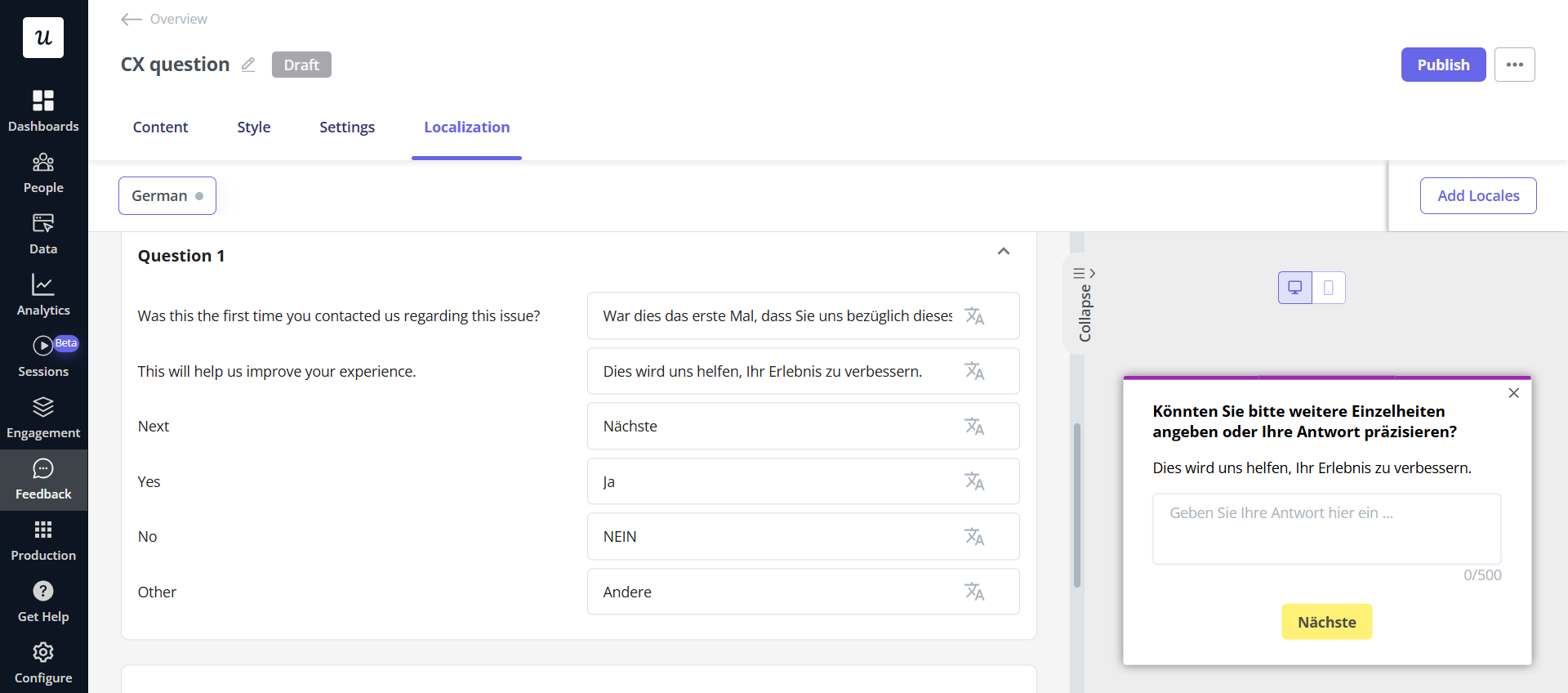Open the three-dots more options menu

pyautogui.click(x=1514, y=65)
